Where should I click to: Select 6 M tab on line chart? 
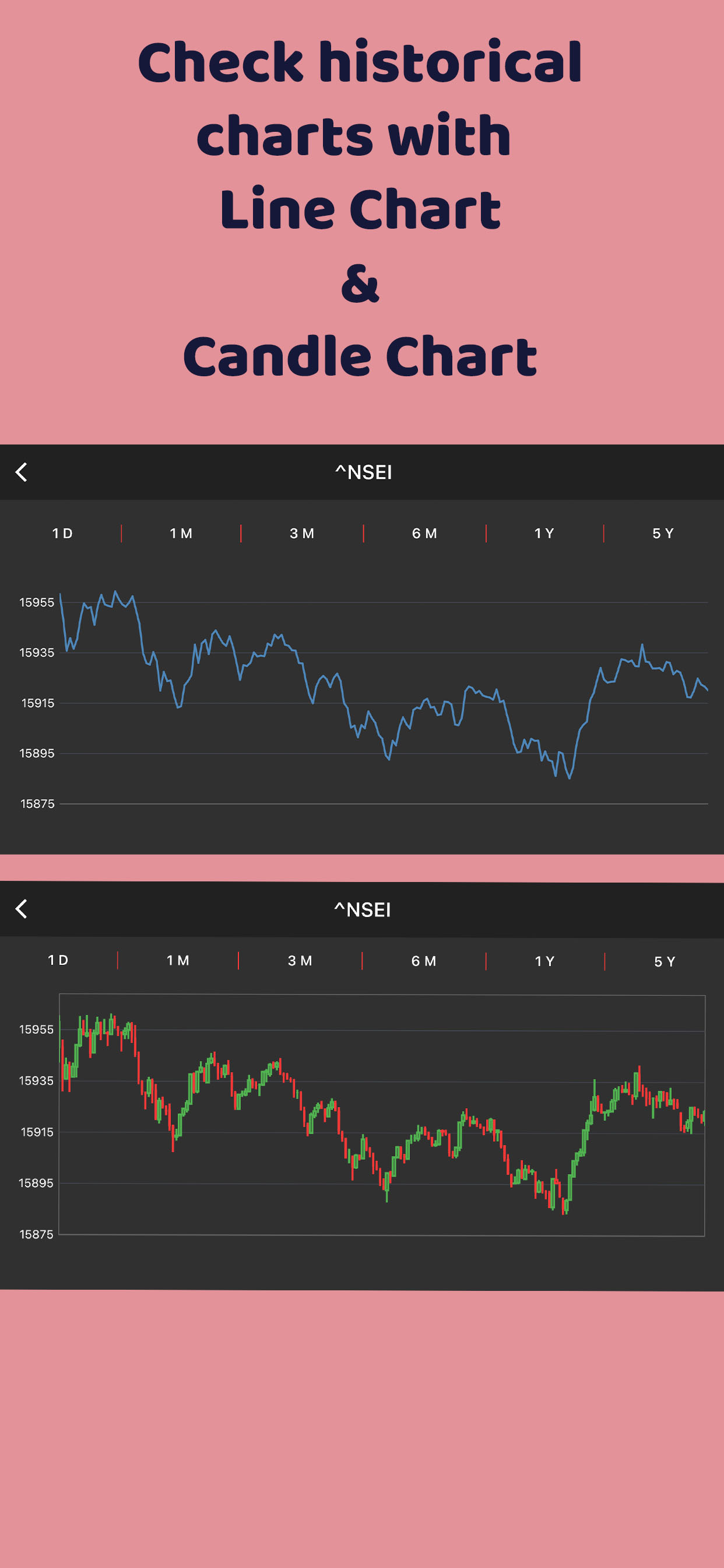coord(425,534)
